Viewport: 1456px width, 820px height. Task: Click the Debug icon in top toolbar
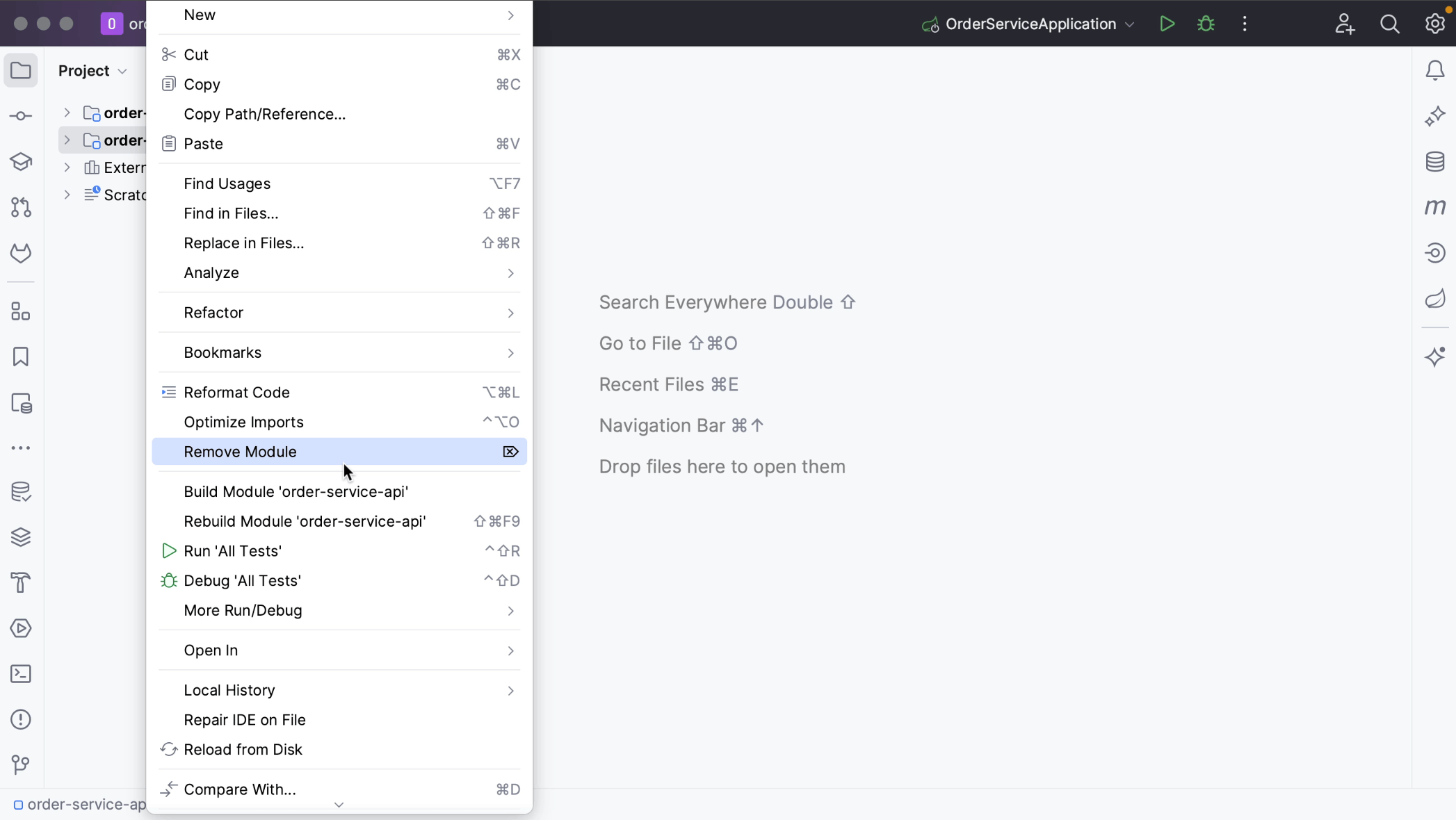point(1206,24)
